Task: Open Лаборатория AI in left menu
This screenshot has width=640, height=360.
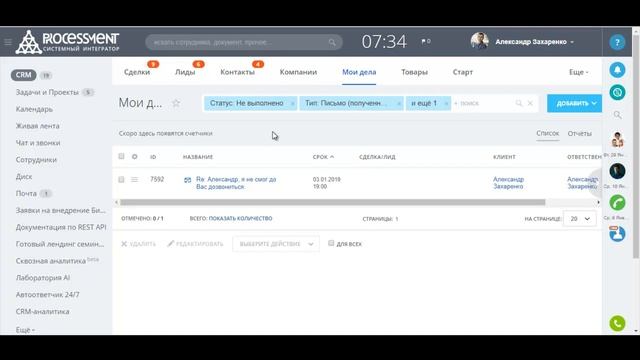Action: coord(43,278)
